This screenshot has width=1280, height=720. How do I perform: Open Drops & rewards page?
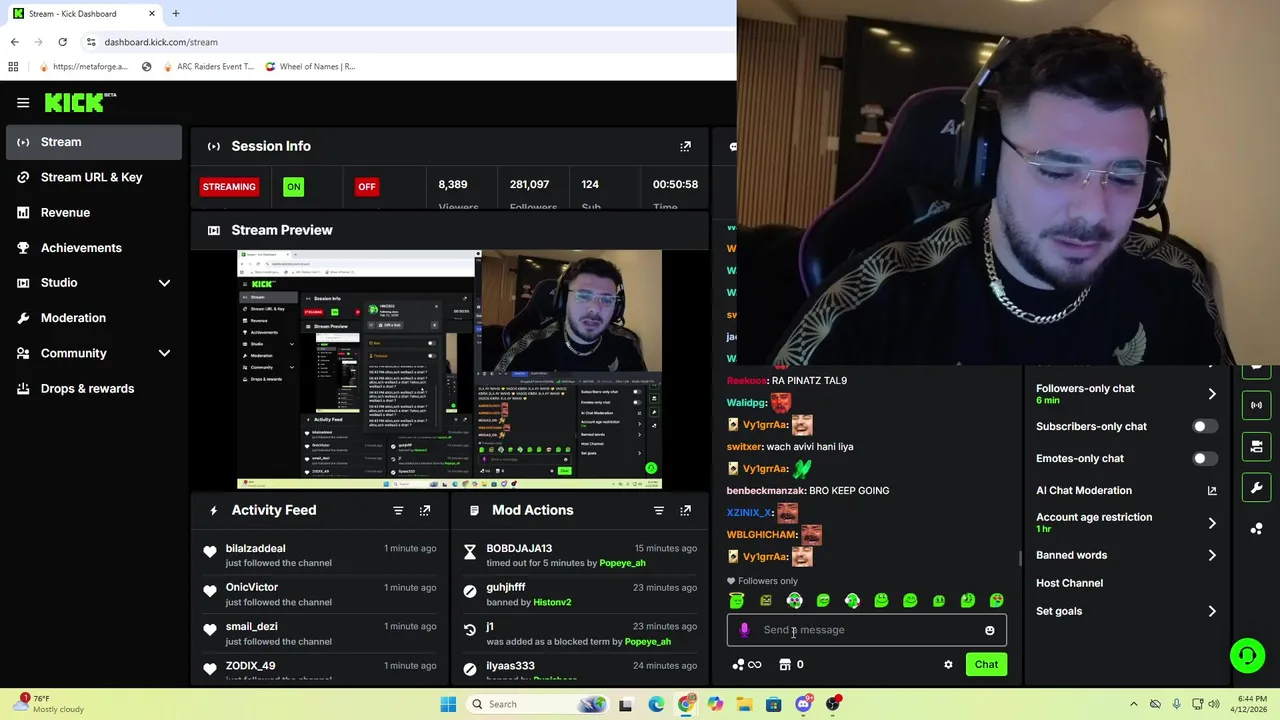click(94, 388)
